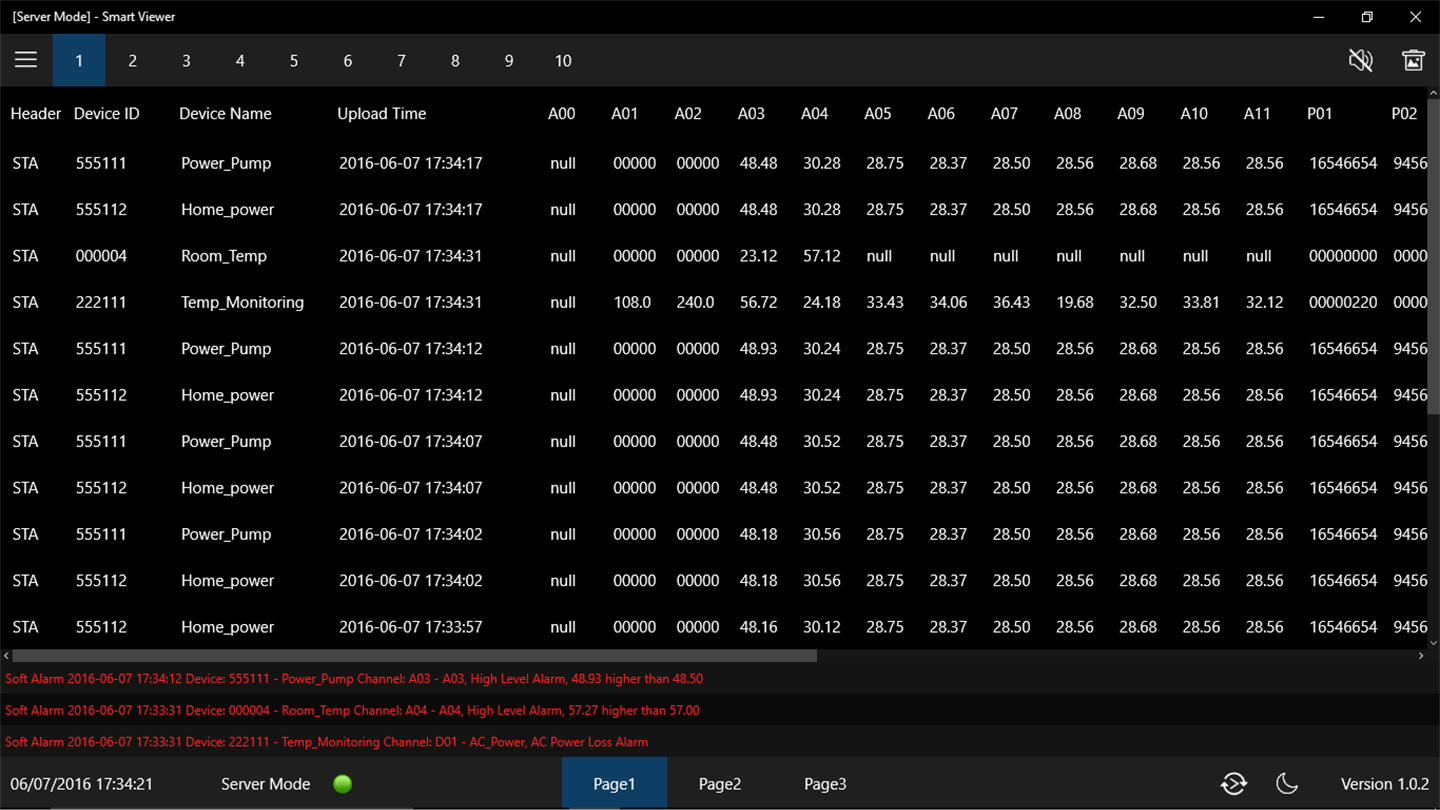Click the 108.0 value in A01
The image size is (1440, 810).
[632, 302]
